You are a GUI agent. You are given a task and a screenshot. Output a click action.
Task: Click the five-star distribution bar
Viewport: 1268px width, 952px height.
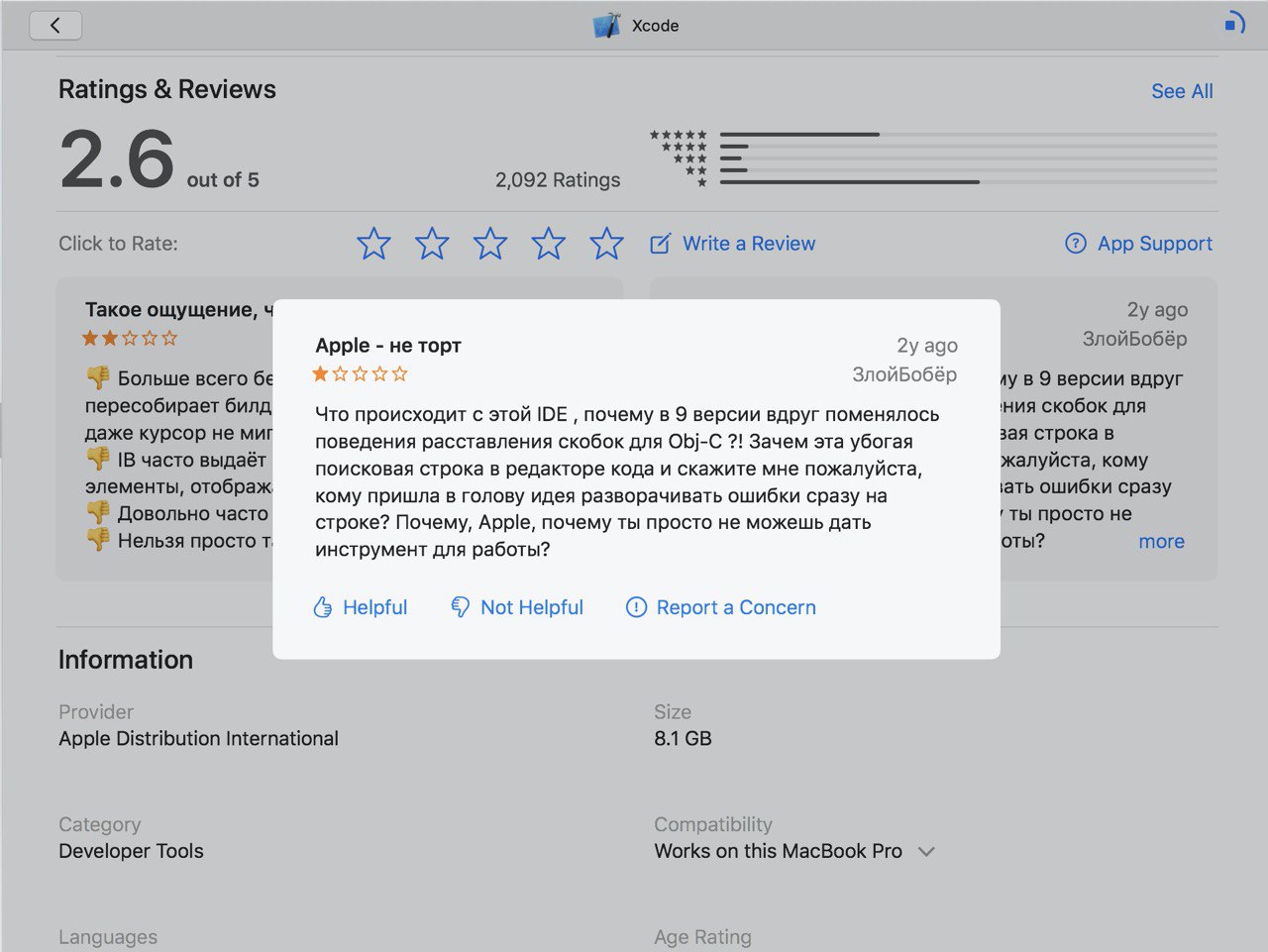coord(968,134)
